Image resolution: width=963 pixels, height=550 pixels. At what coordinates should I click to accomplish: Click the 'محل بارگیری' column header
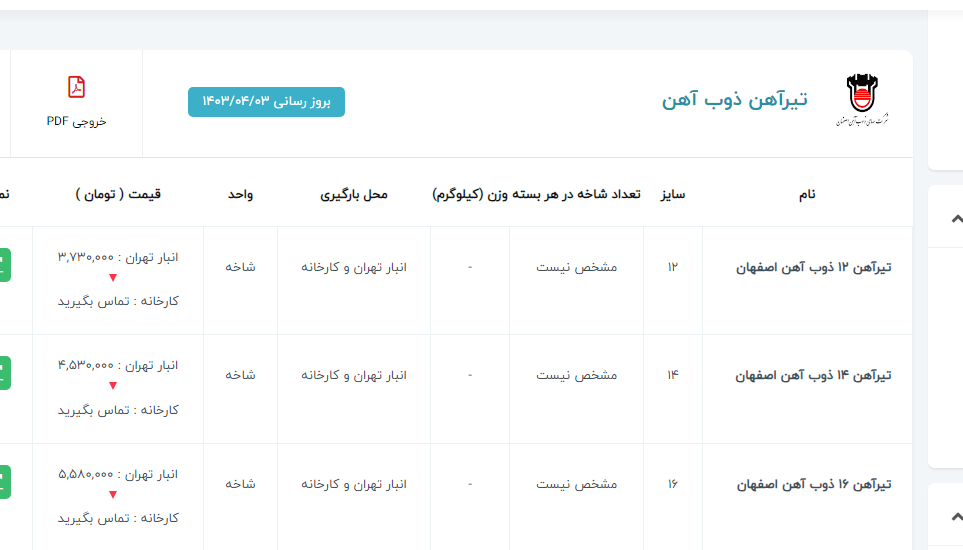tap(353, 194)
